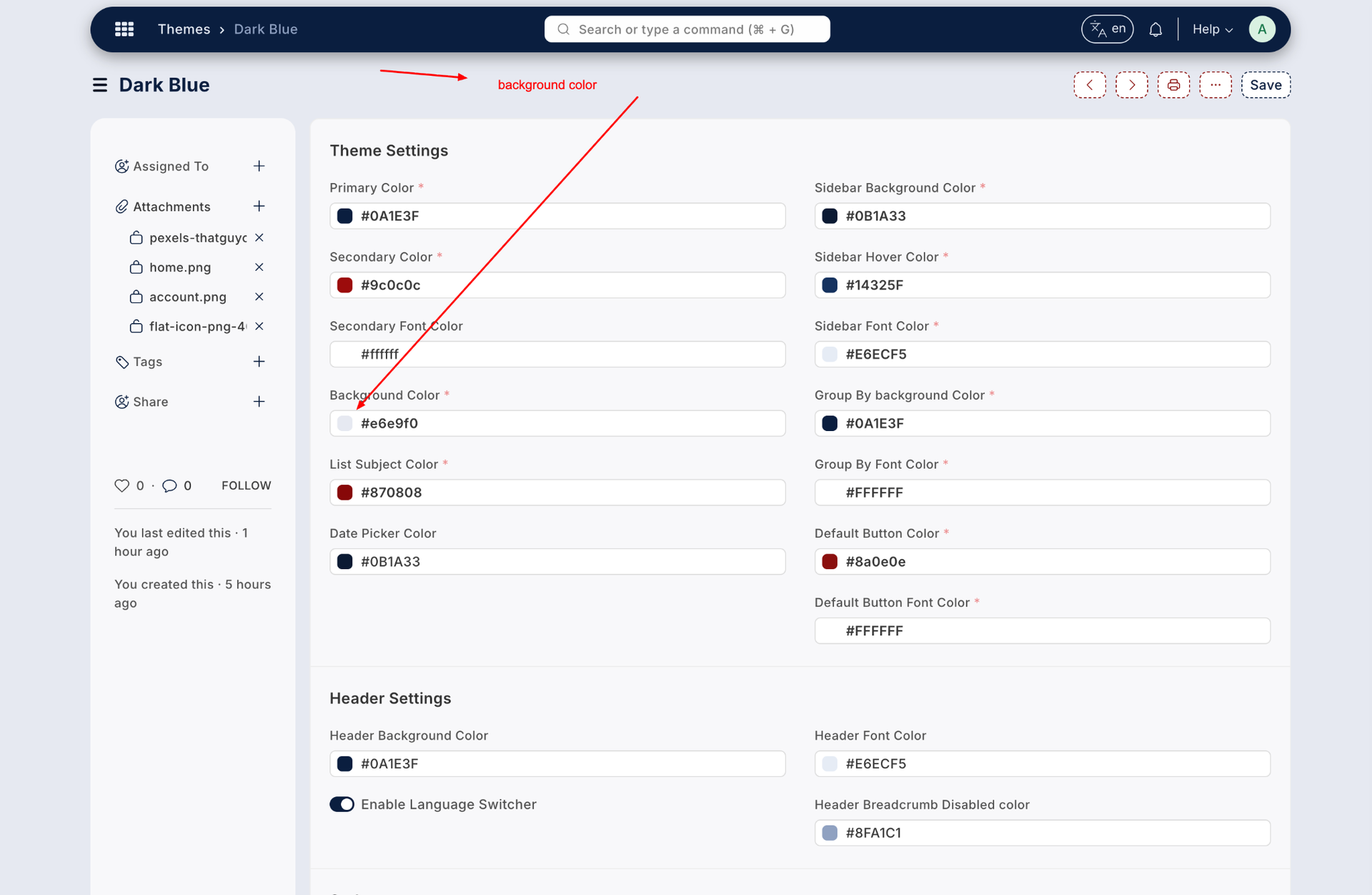Click the Secondary Color red swatch
The width and height of the screenshot is (1372, 895).
tap(345, 285)
